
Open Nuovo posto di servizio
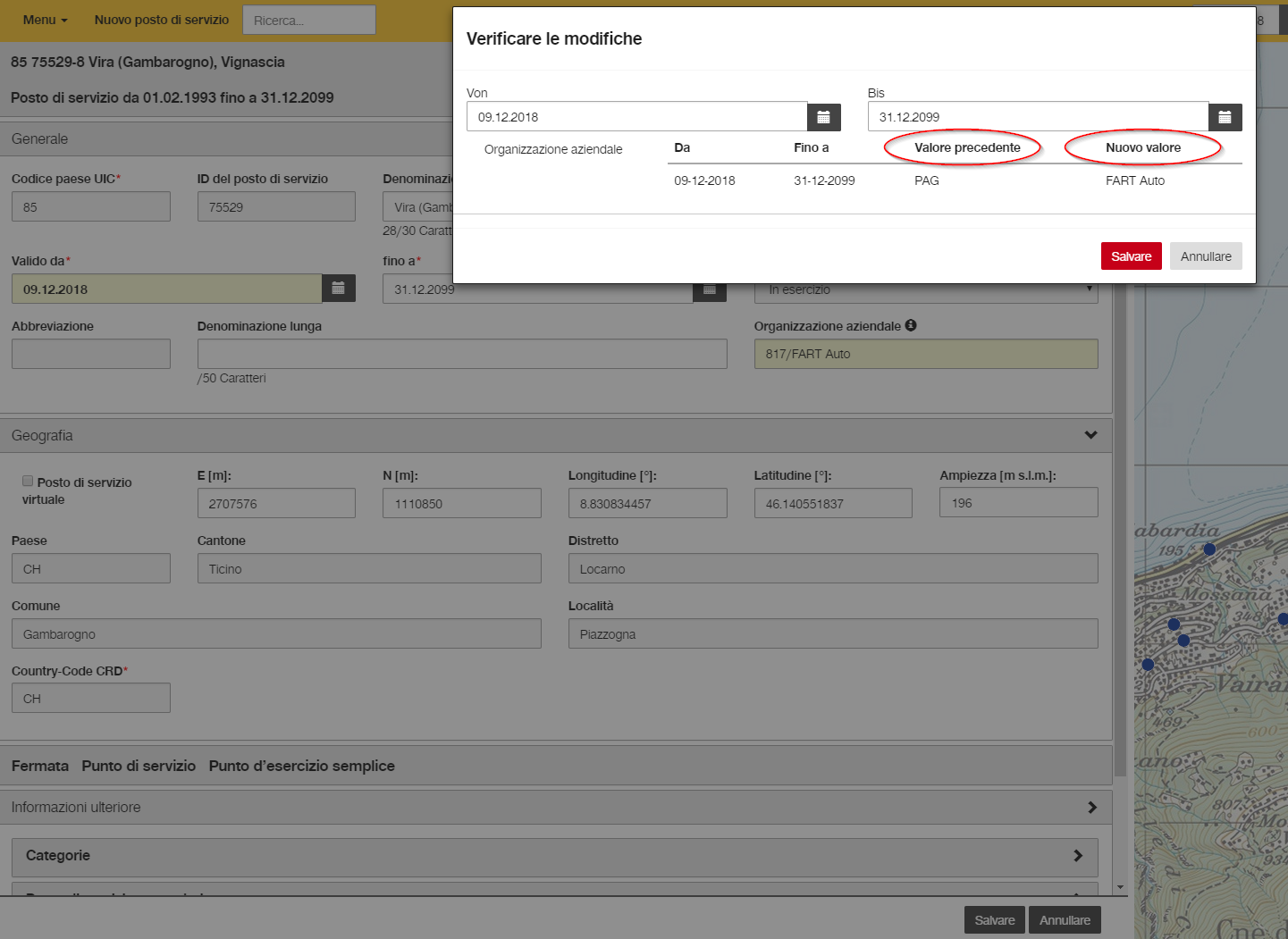[x=162, y=20]
